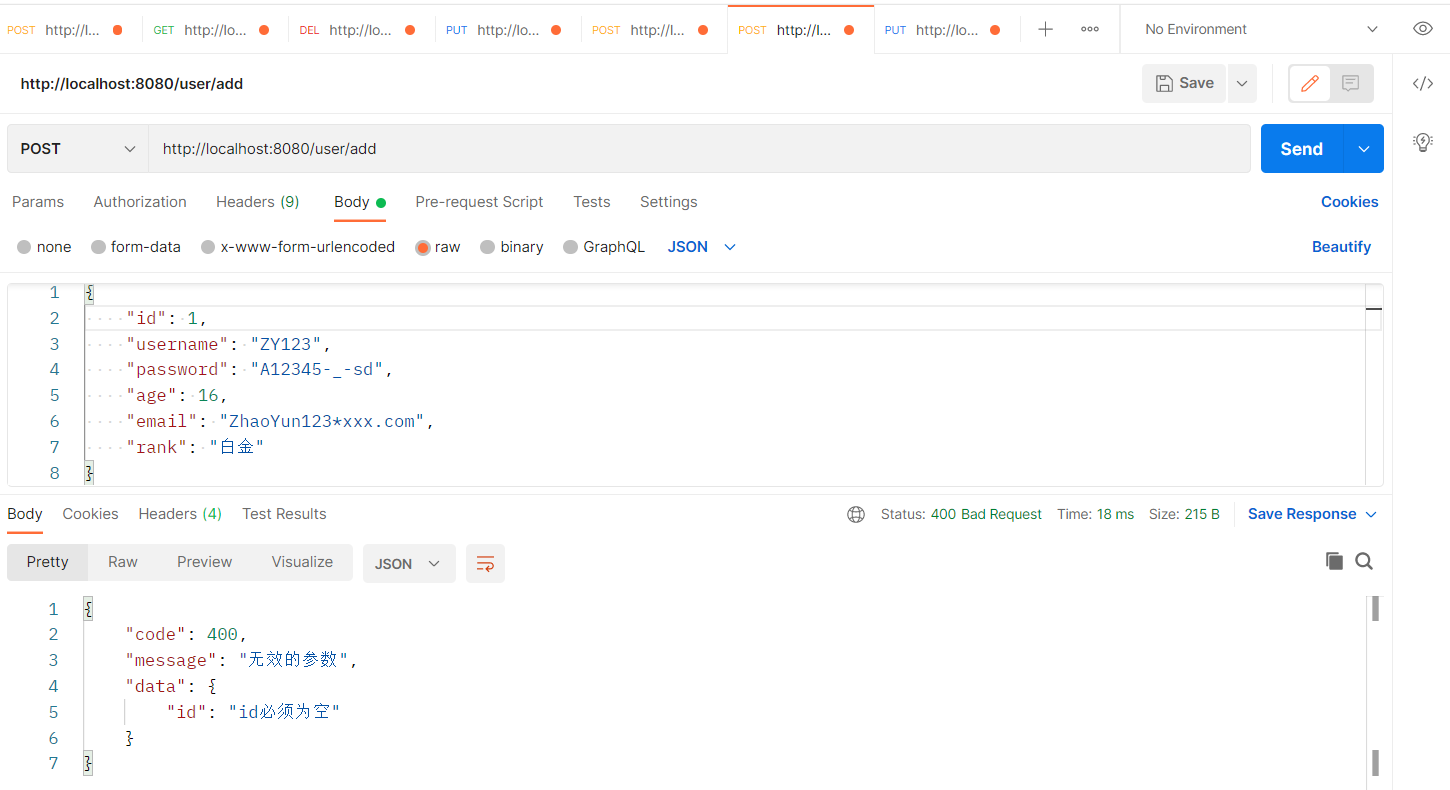This screenshot has width=1450, height=790.
Task: Toggle line wrap in response viewer
Action: (x=485, y=563)
